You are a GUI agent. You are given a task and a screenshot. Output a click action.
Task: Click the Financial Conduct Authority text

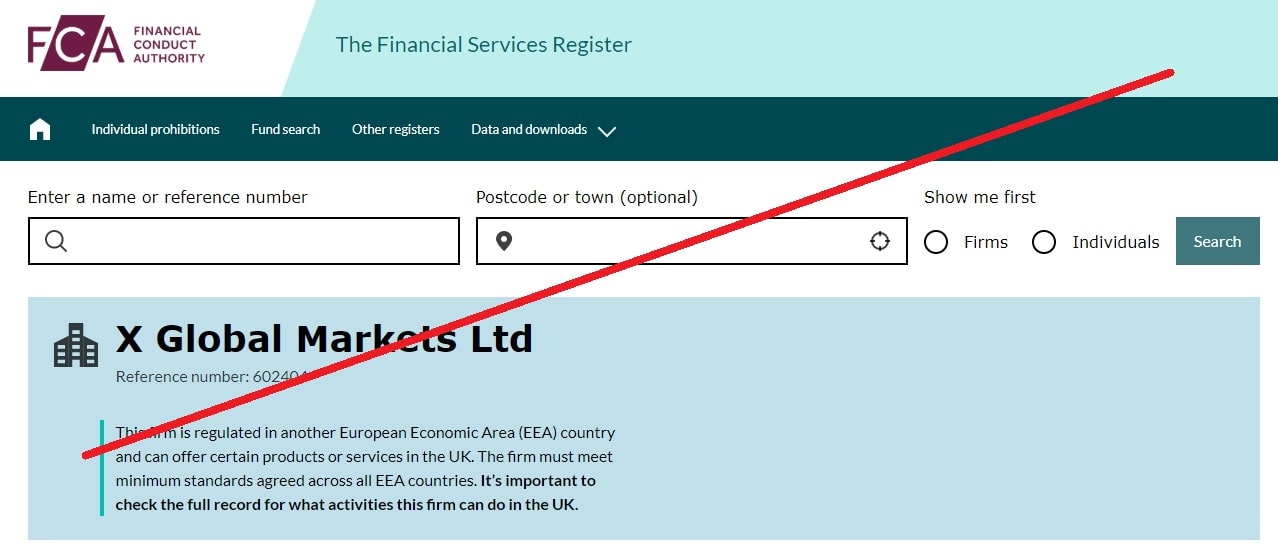(x=168, y=45)
